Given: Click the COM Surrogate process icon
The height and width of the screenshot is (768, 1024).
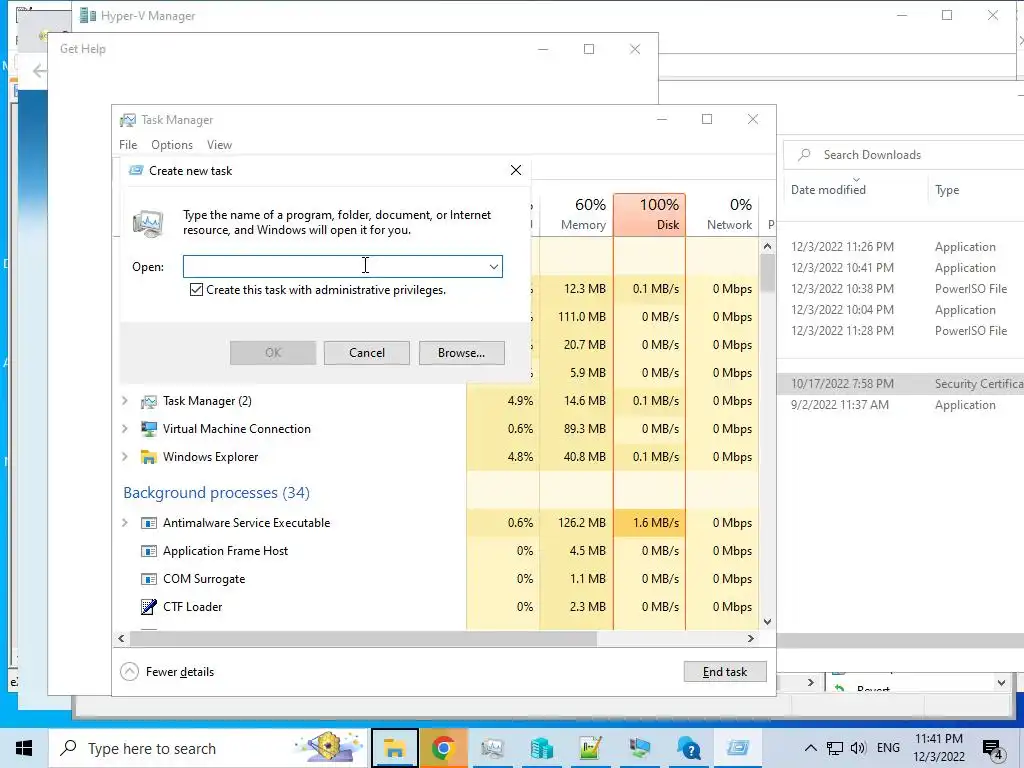Looking at the screenshot, I should (149, 579).
